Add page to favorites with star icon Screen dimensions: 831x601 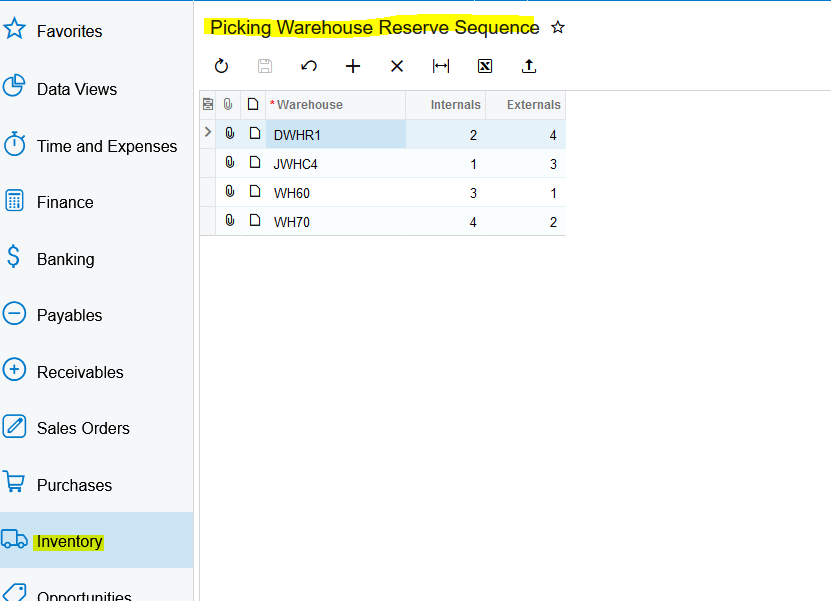point(558,28)
